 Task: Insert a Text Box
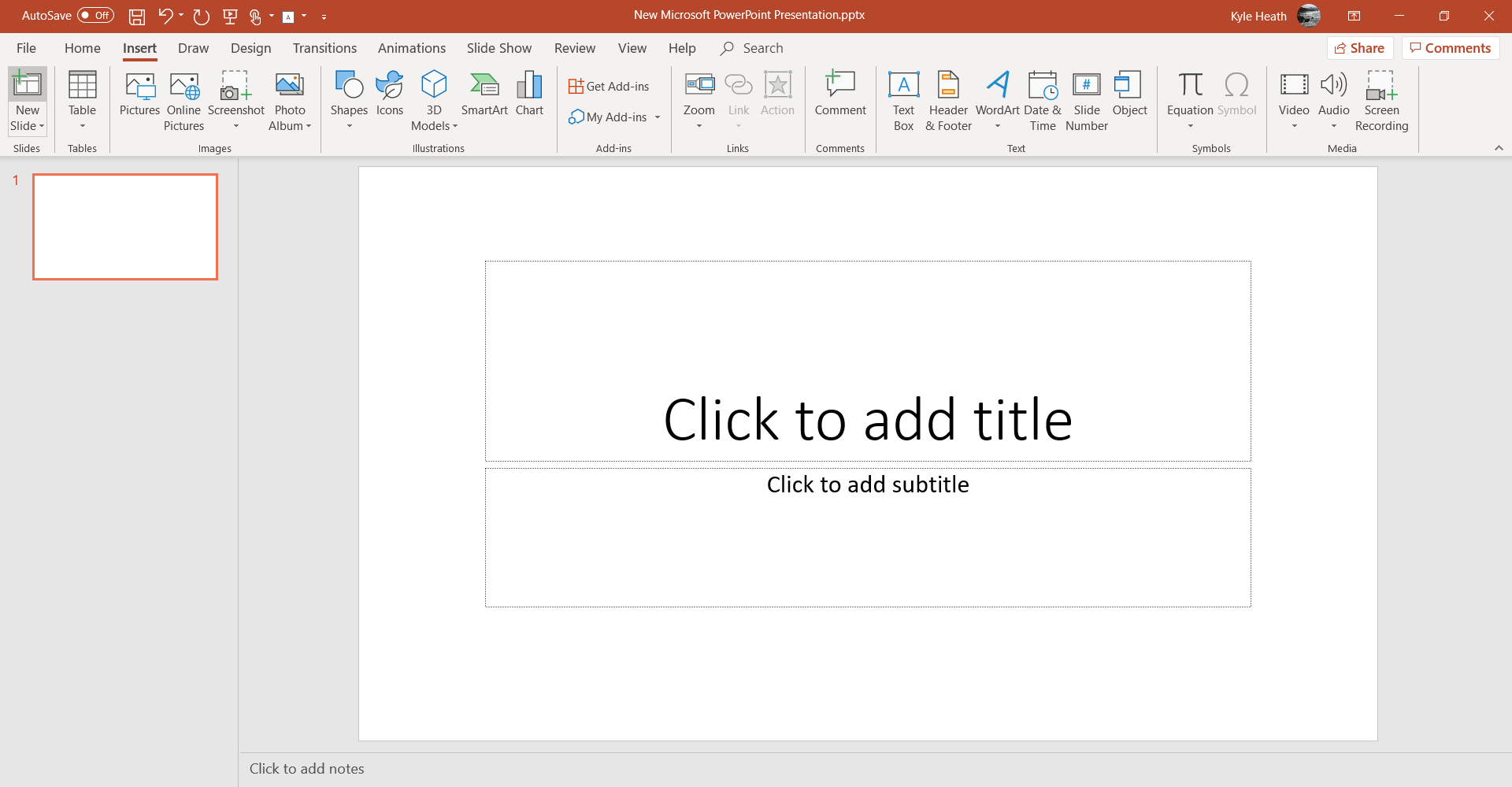902,100
